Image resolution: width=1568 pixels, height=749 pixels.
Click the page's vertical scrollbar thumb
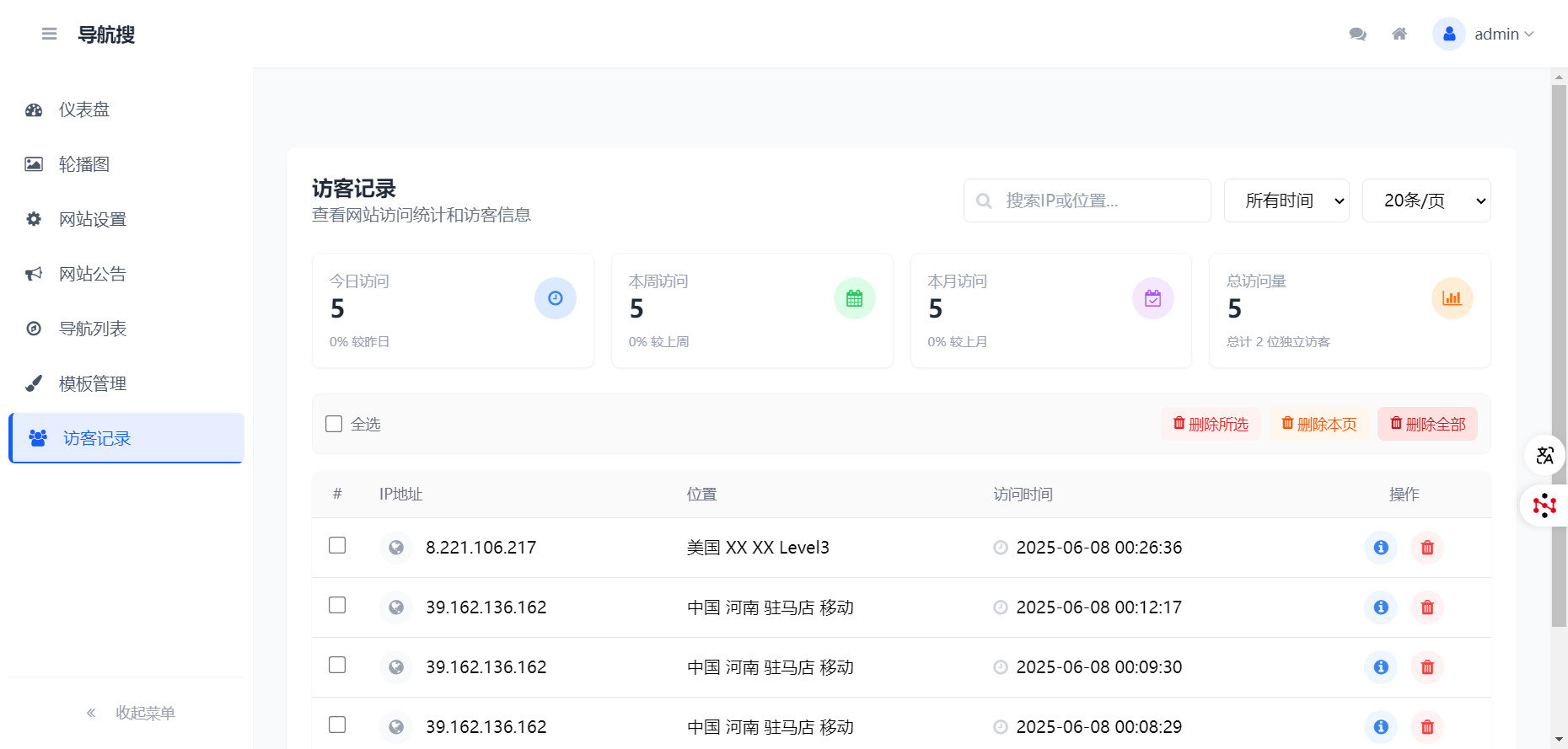coord(1559,354)
